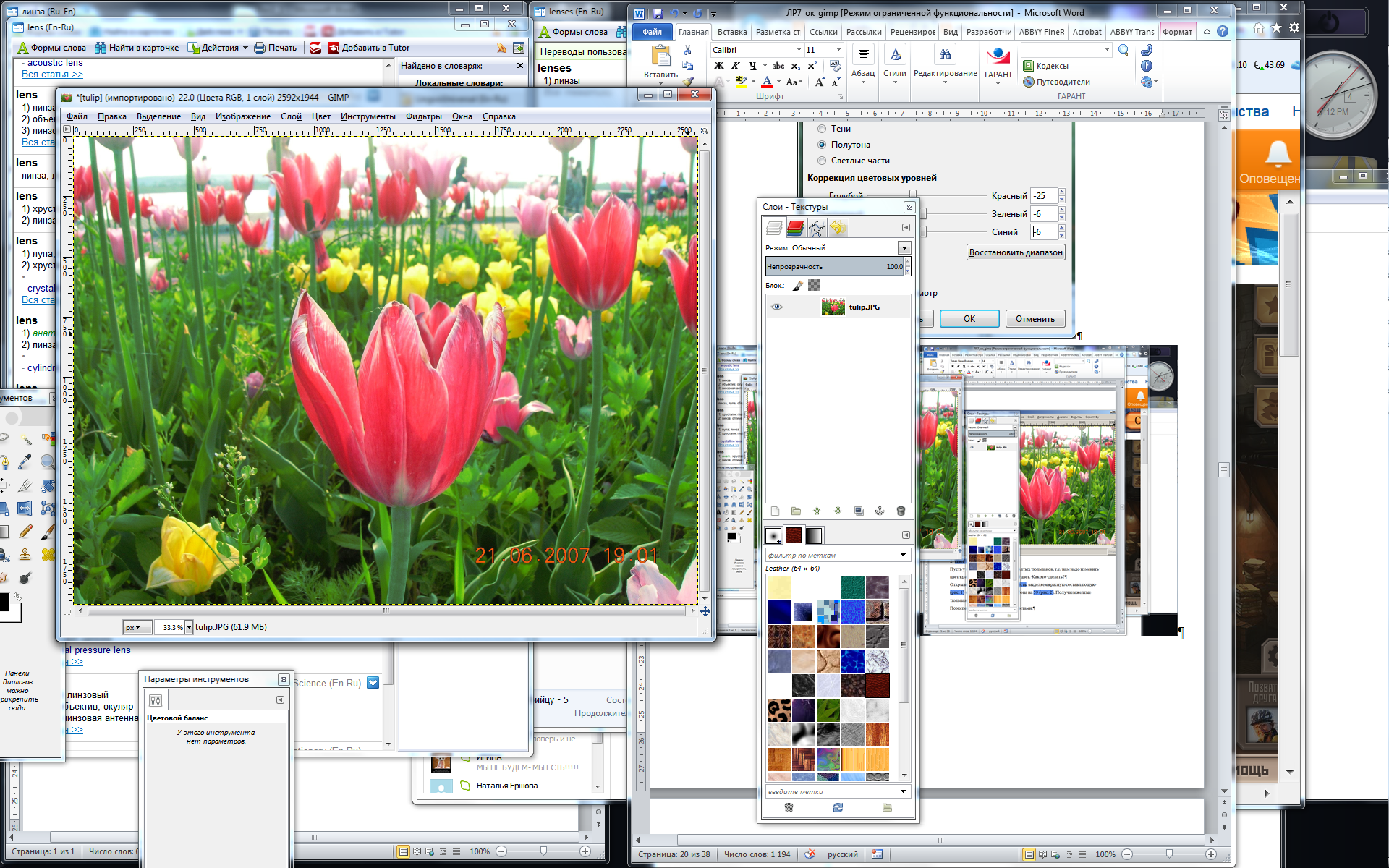Click Добавить в Tutor button
The width and height of the screenshot is (1389, 868).
tap(368, 48)
